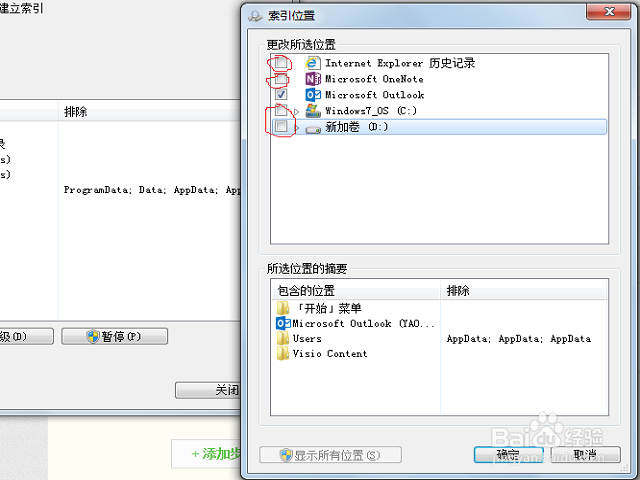Check the Internet Explorer history checkbox
640x480 pixels.
281,63
